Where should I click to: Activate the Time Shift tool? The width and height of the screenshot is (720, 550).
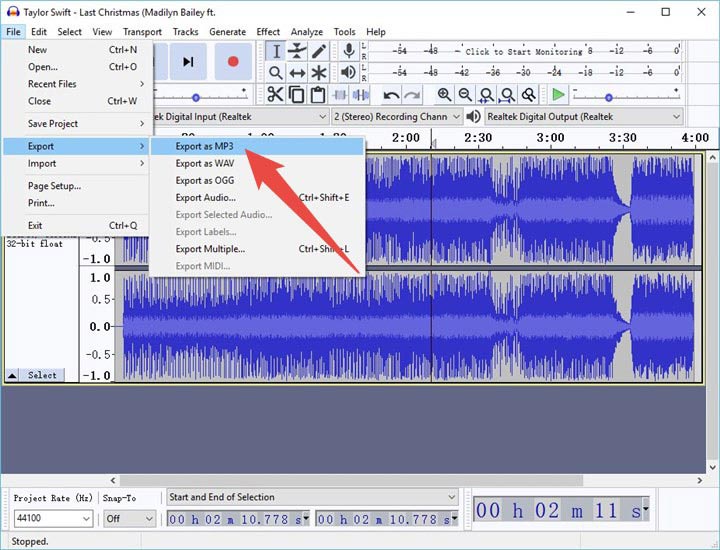click(x=297, y=73)
